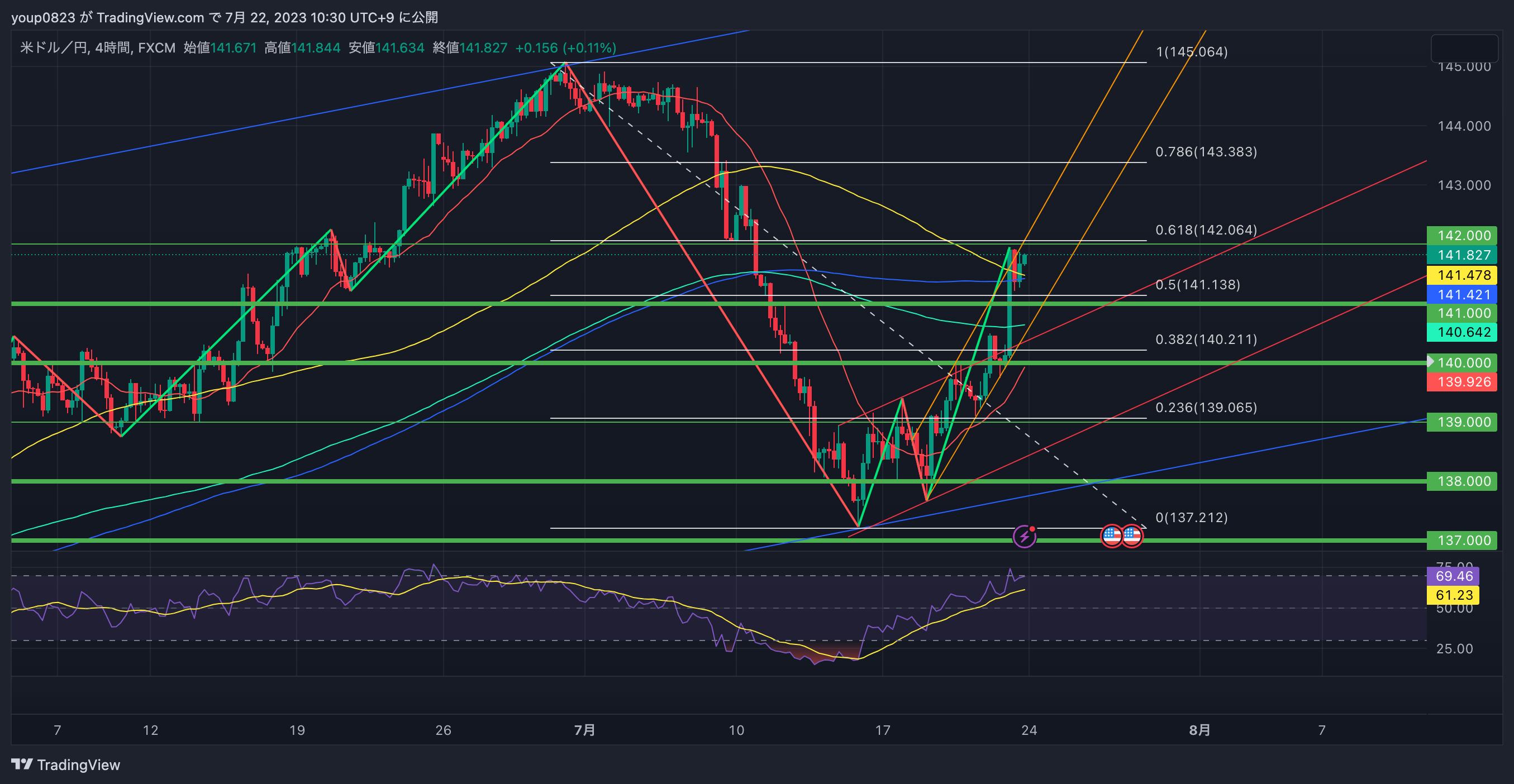Click the 高値141.844 high value
The width and height of the screenshot is (1514, 784).
[302, 47]
